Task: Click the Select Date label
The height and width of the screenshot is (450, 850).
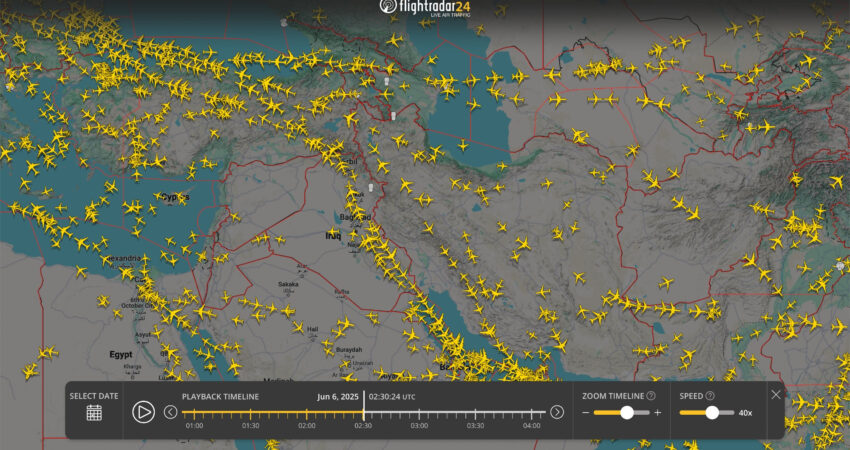Action: 94,396
